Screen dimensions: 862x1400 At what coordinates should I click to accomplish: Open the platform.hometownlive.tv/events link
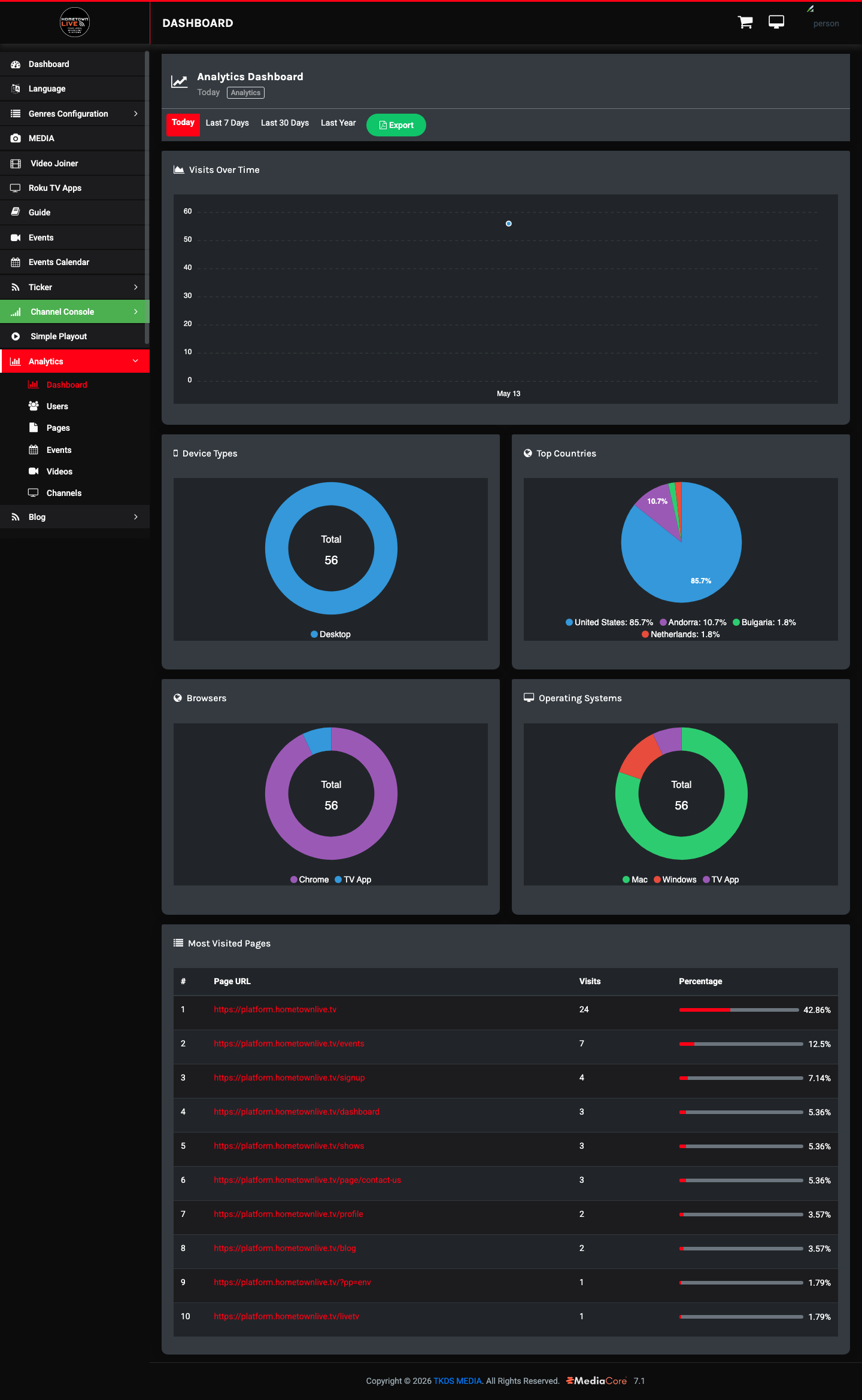(x=289, y=1043)
